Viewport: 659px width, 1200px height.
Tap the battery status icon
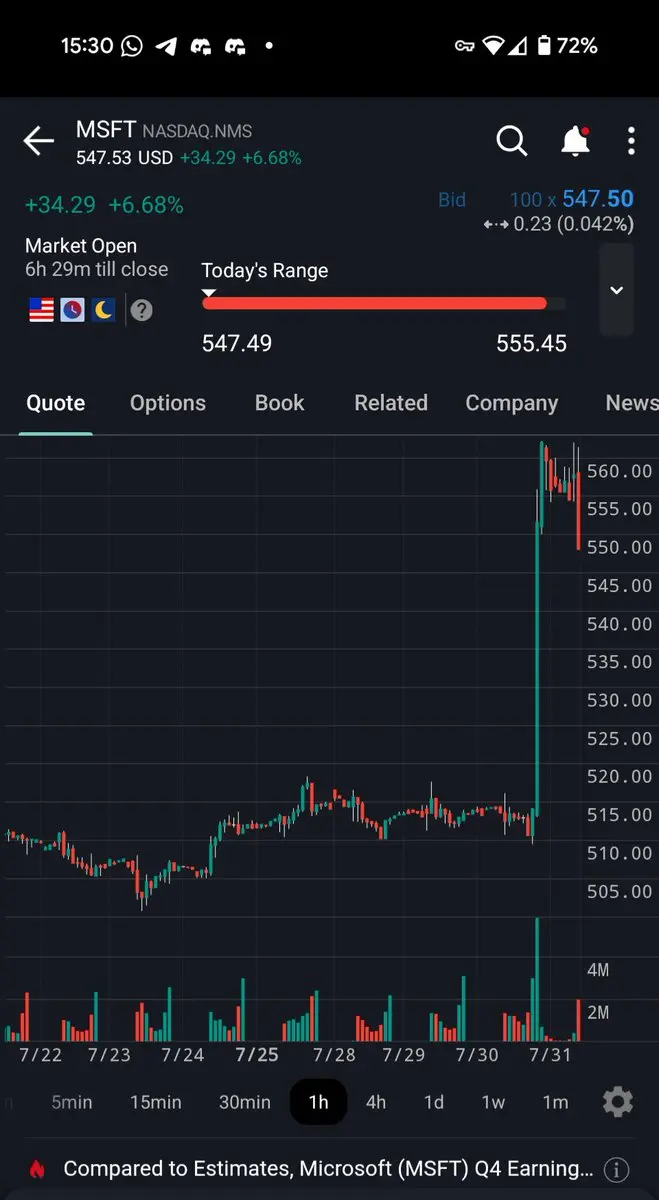point(544,46)
